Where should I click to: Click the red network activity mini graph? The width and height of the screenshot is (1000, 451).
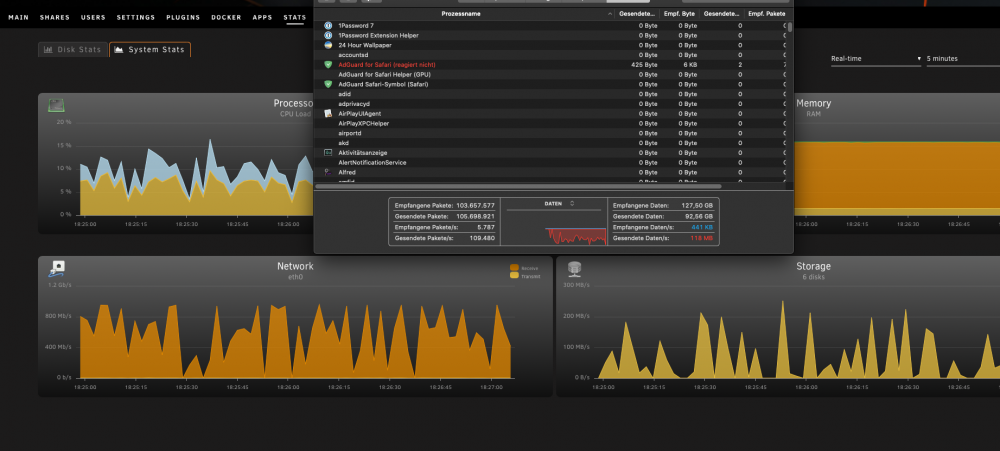tap(575, 235)
